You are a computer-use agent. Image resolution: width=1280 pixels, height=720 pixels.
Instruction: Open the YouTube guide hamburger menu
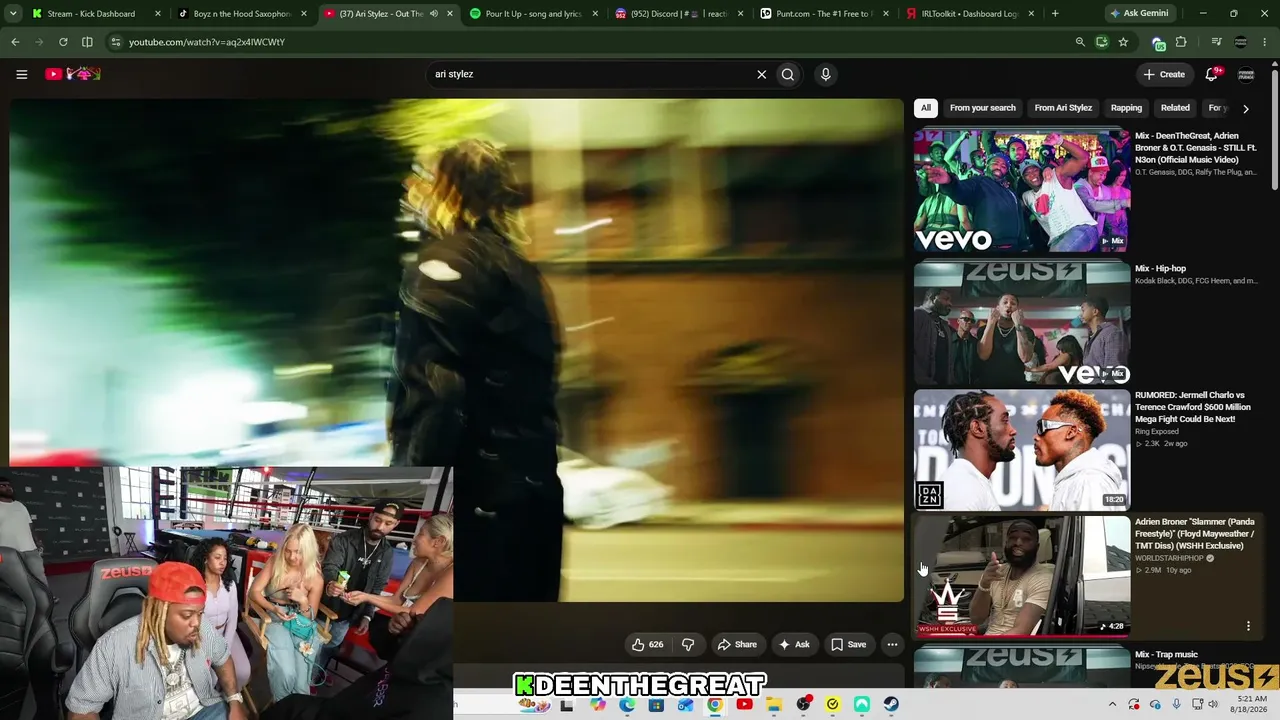click(x=21, y=74)
